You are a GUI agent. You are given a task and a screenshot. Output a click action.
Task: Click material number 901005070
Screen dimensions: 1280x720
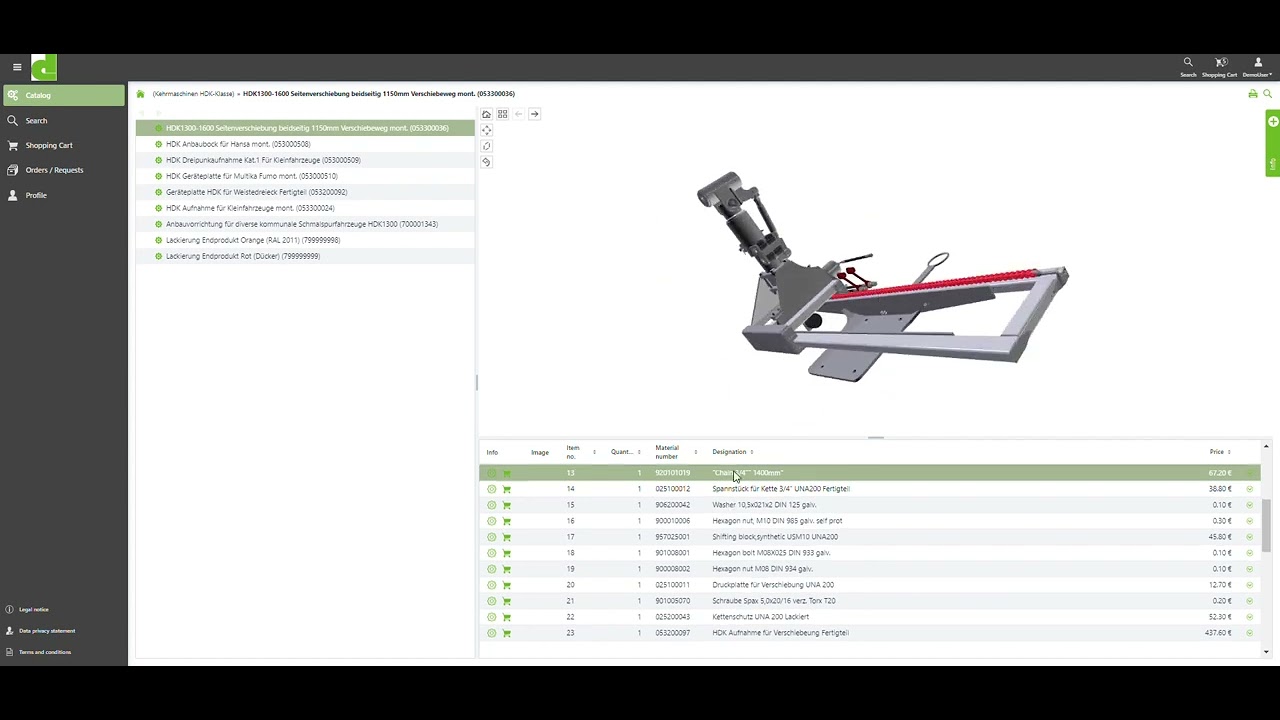click(x=672, y=601)
